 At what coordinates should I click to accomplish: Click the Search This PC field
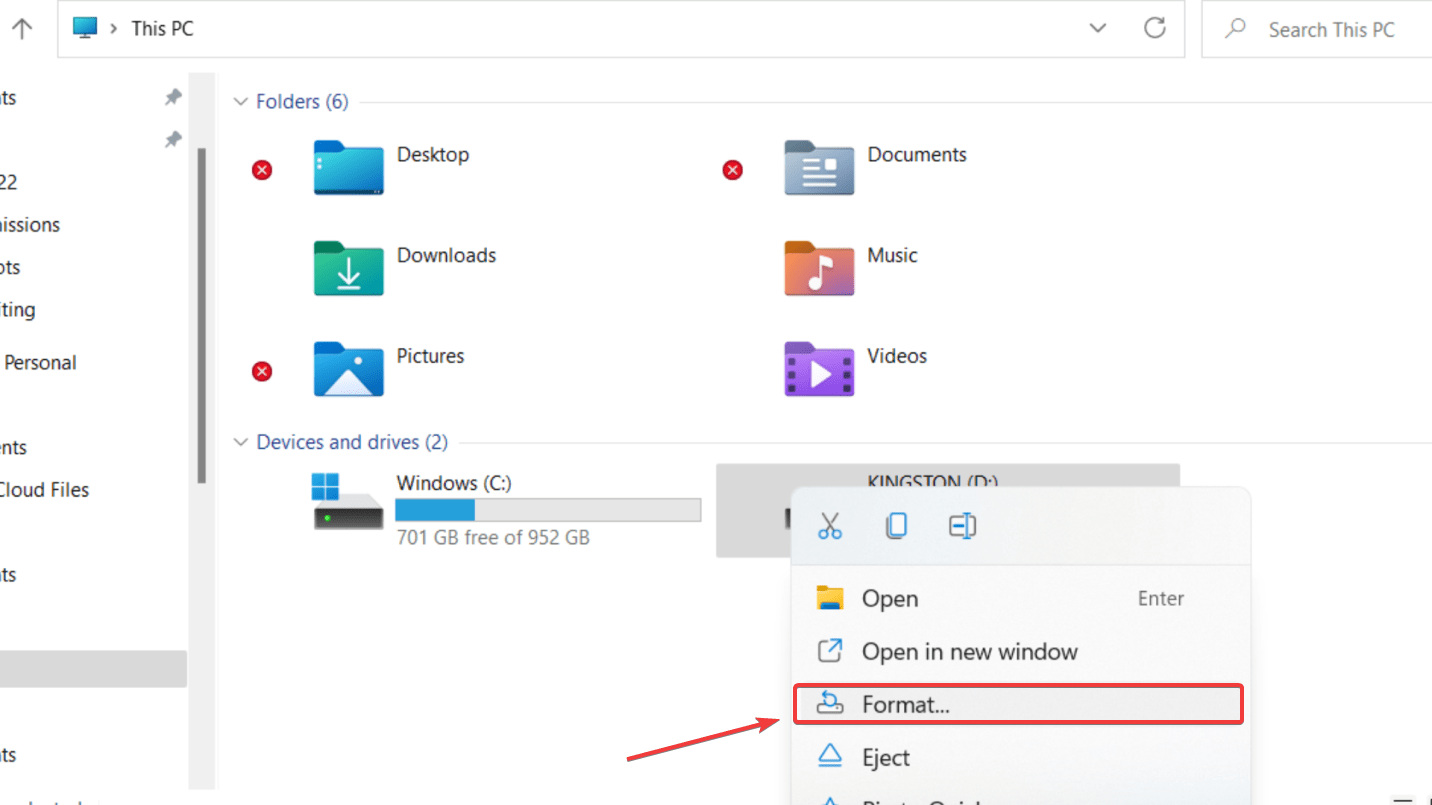point(1330,30)
